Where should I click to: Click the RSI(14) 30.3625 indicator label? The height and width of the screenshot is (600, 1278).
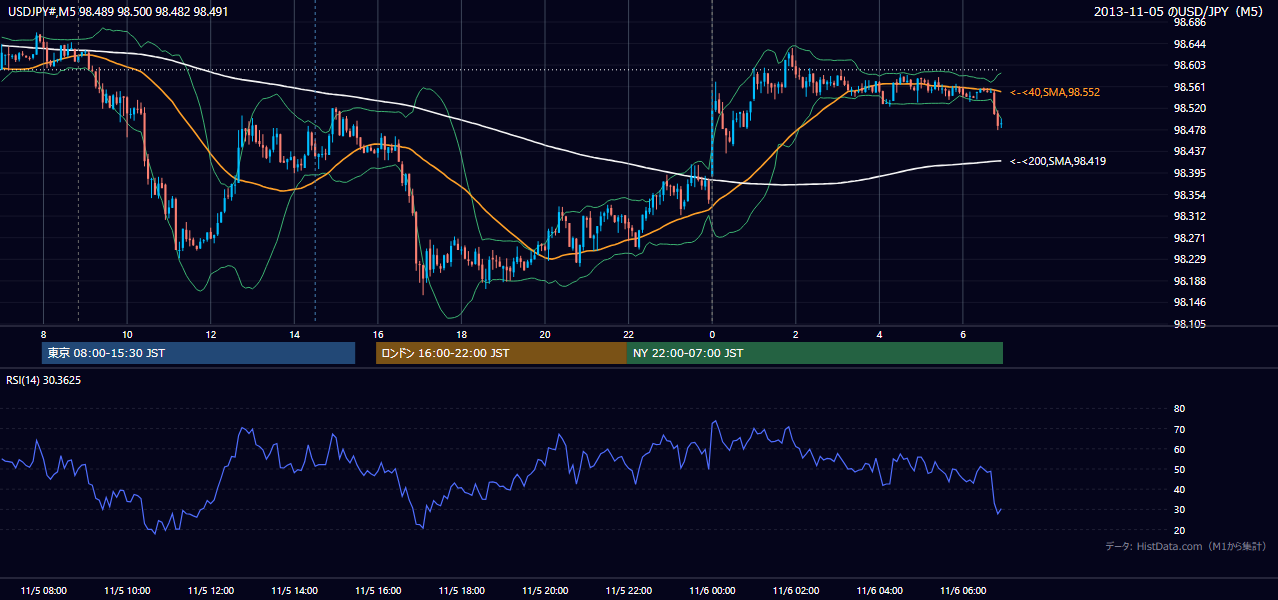click(x=43, y=380)
